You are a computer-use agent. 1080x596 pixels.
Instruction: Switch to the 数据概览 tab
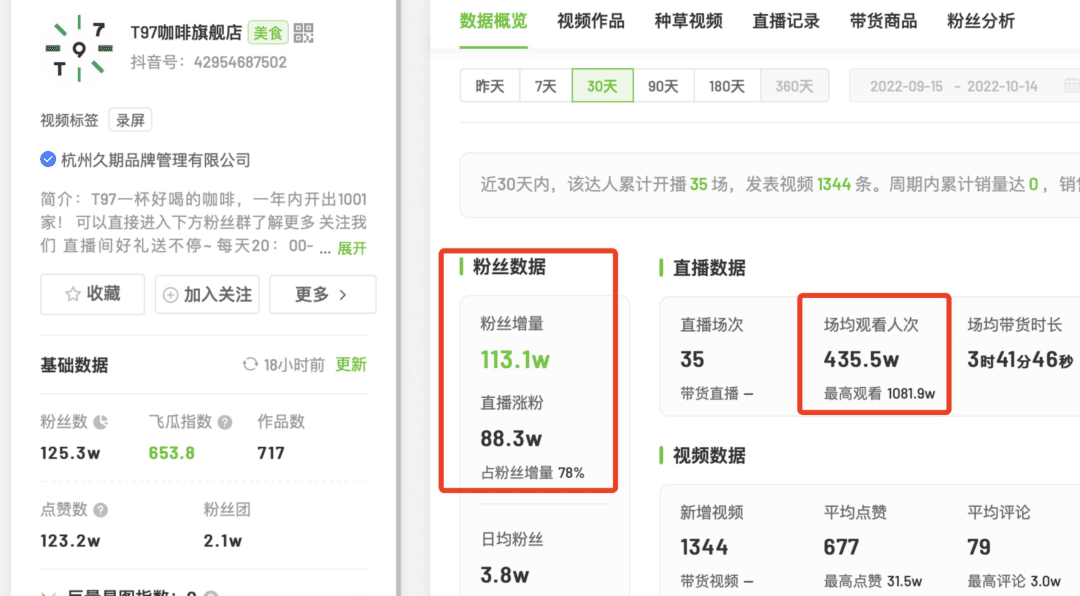[493, 21]
